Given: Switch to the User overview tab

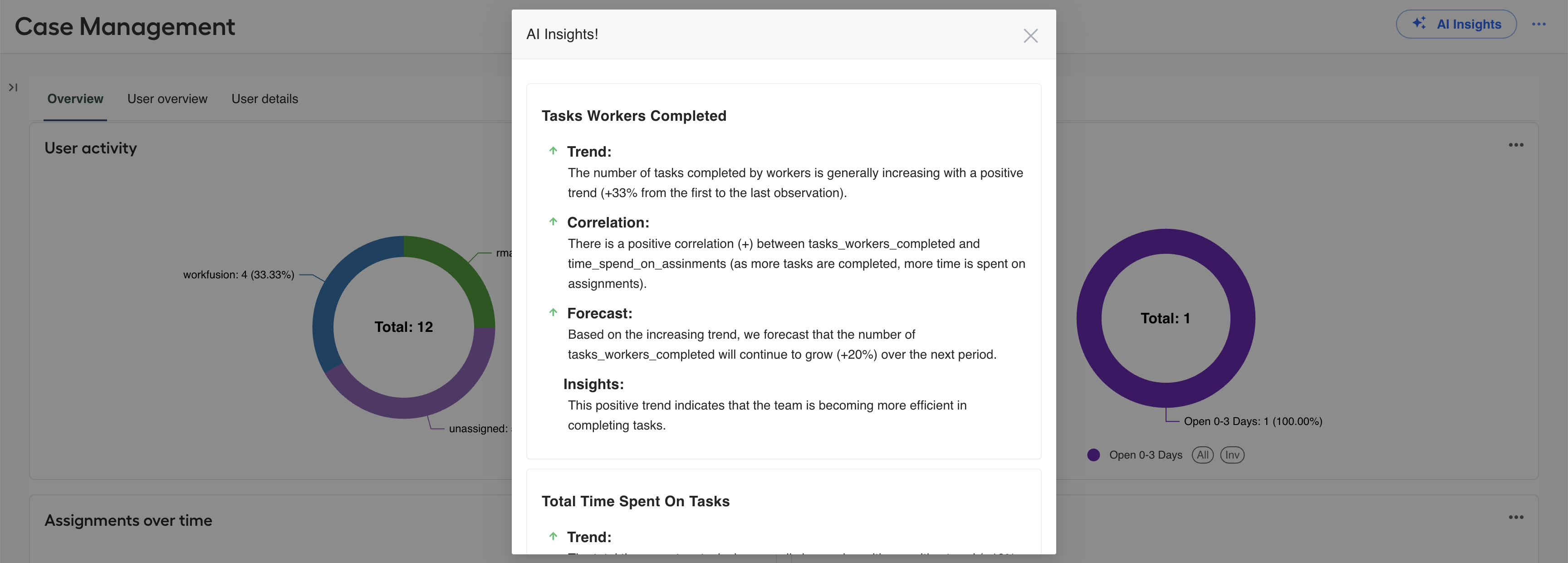Looking at the screenshot, I should tap(167, 99).
